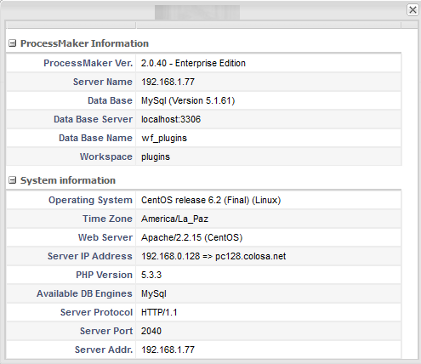
Task: Click the Server Protocol label
Action: (x=96, y=312)
